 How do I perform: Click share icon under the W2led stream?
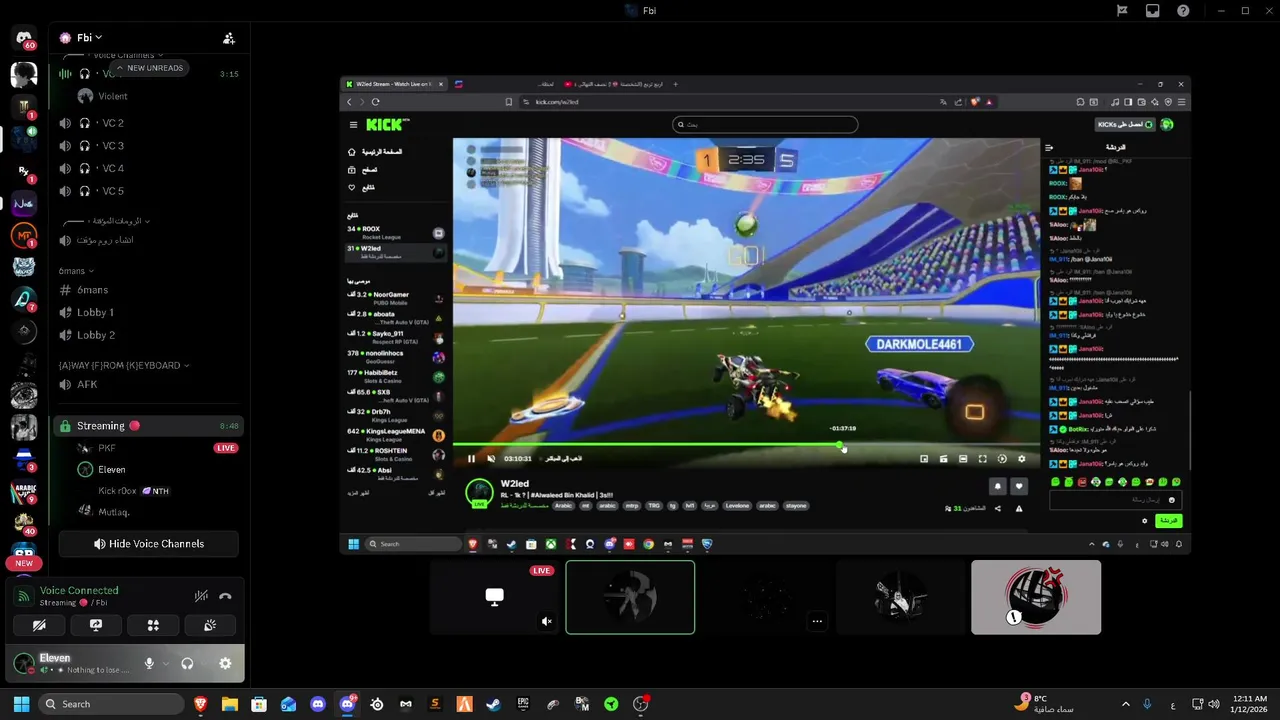point(997,509)
